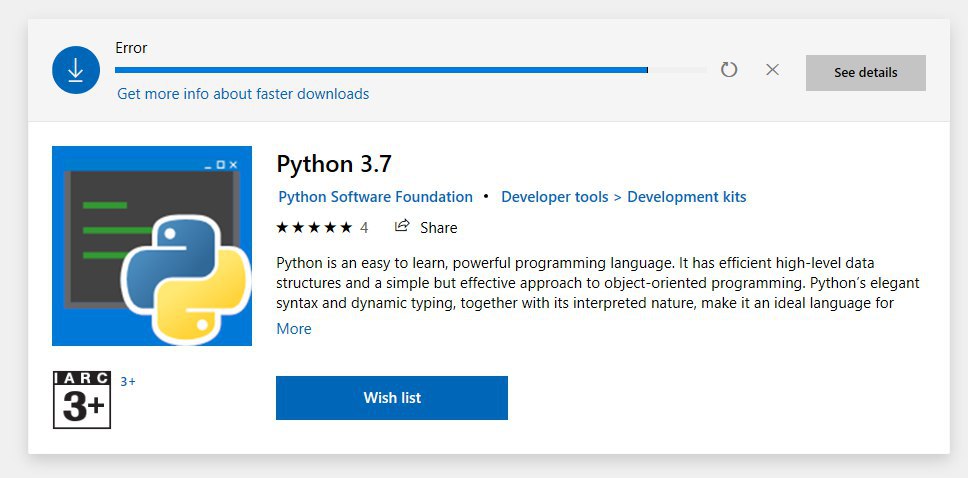
Task: Add Python 3.7 to Wish list
Action: [x=392, y=398]
